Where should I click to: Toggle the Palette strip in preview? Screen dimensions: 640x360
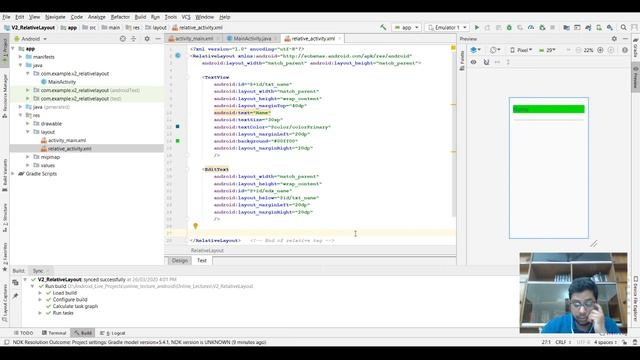coord(462,60)
